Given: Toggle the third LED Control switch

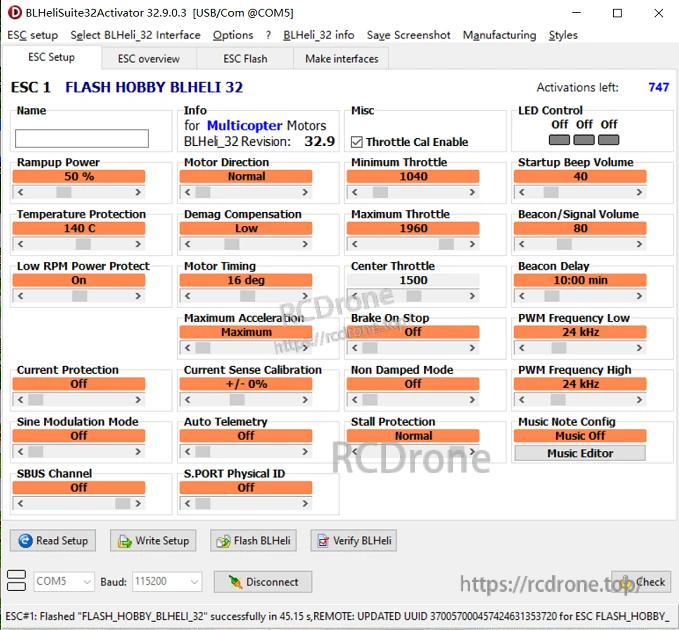Looking at the screenshot, I should [608, 140].
